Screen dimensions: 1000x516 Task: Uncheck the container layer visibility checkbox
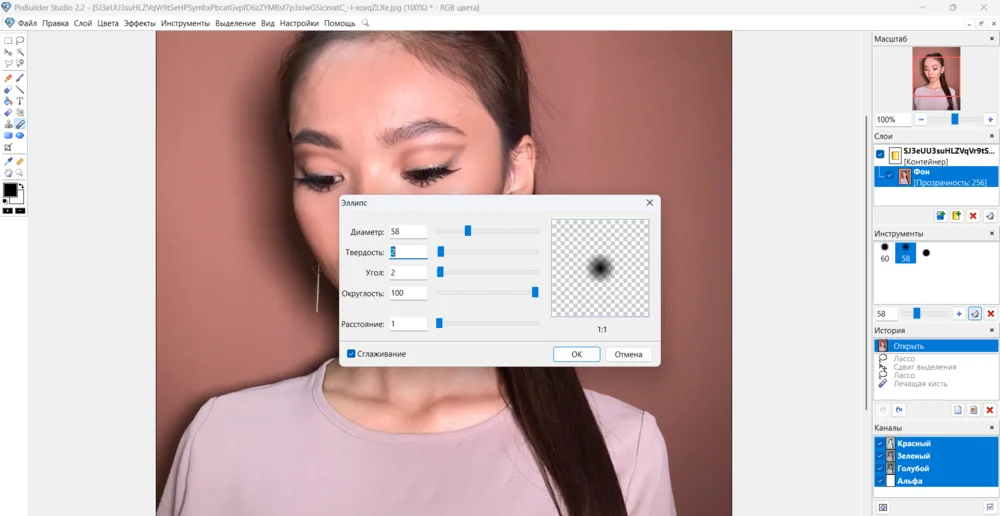coord(880,155)
